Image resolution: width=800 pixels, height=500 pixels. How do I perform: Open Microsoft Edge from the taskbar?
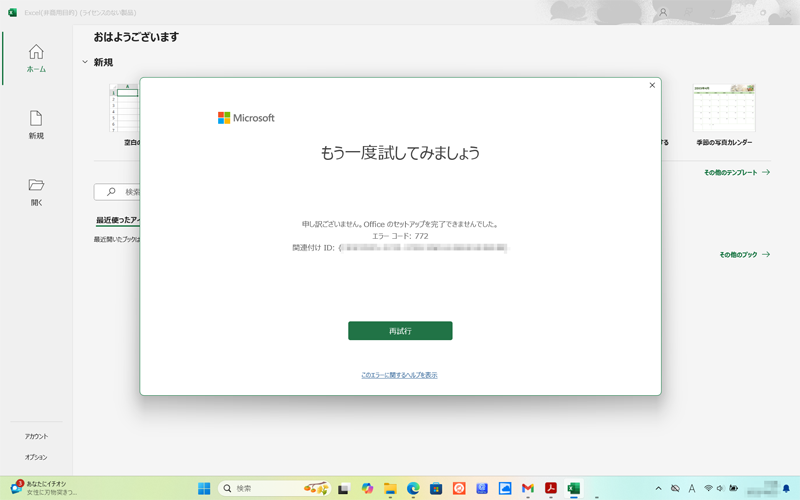click(x=413, y=488)
